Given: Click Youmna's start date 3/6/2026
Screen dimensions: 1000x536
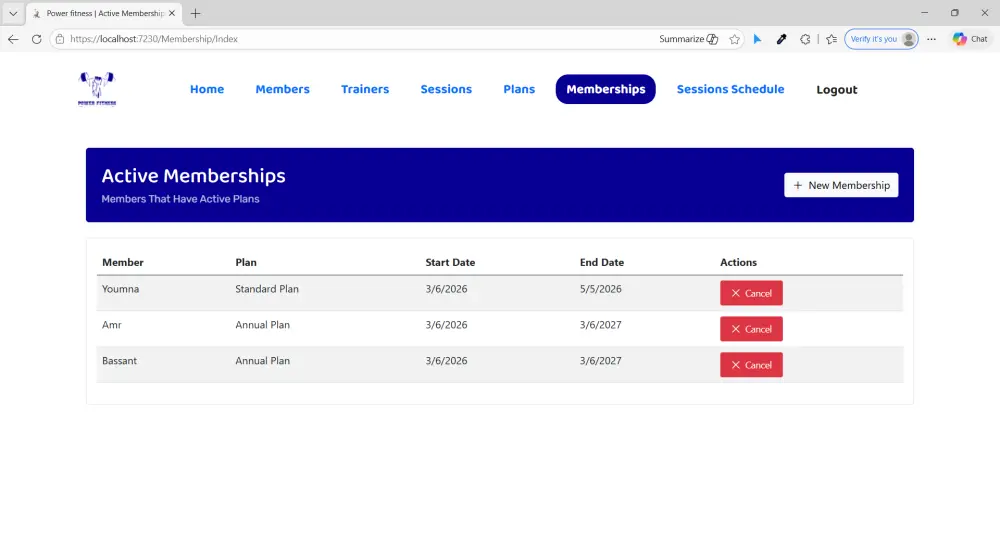Looking at the screenshot, I should [x=446, y=289].
